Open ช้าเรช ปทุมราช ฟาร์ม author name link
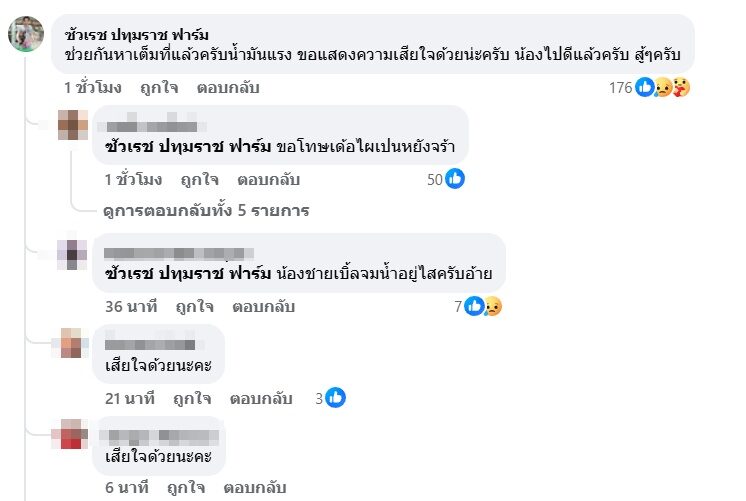The width and height of the screenshot is (746, 501). tap(134, 35)
